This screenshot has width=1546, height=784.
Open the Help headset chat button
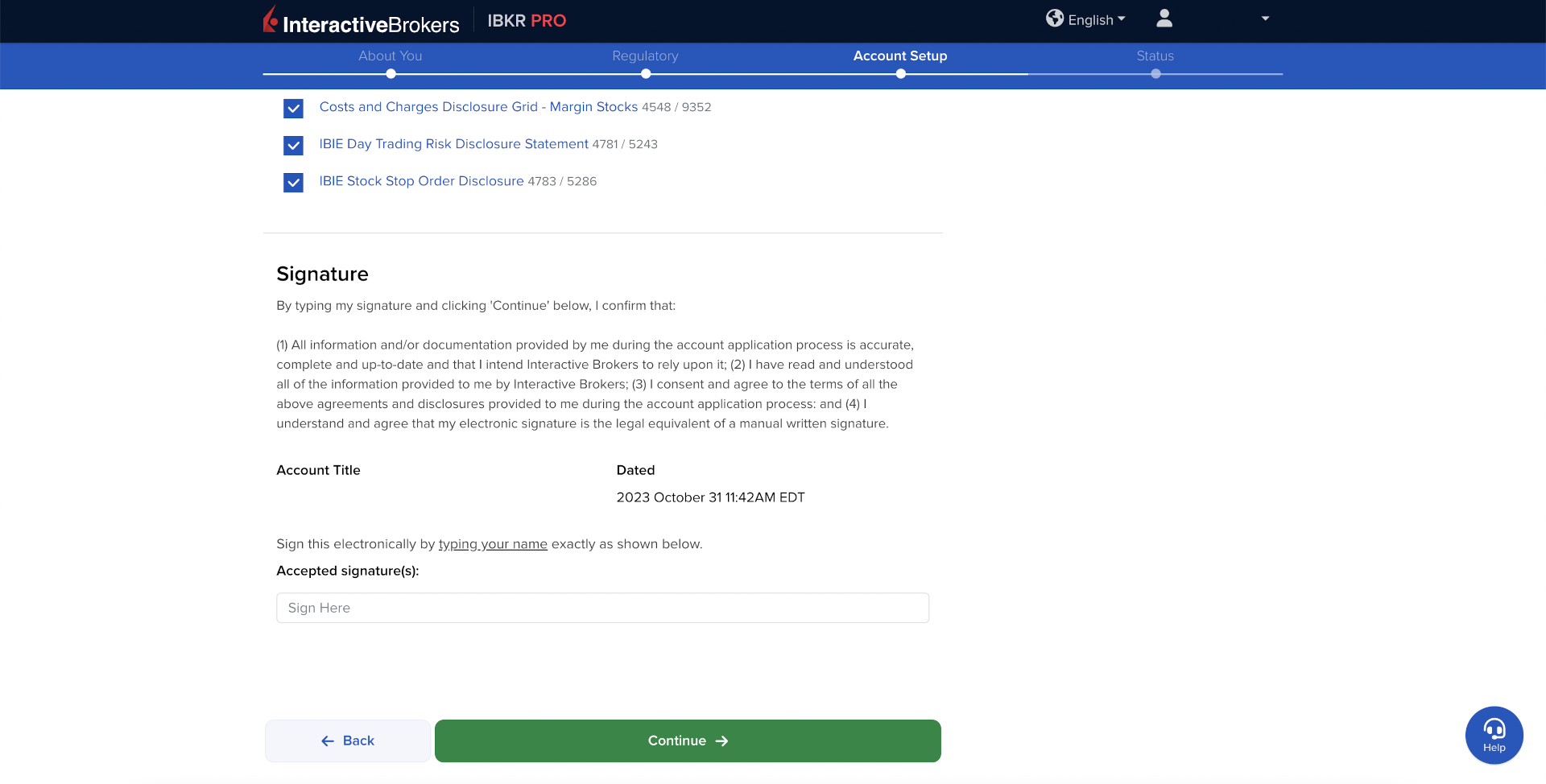click(x=1494, y=735)
